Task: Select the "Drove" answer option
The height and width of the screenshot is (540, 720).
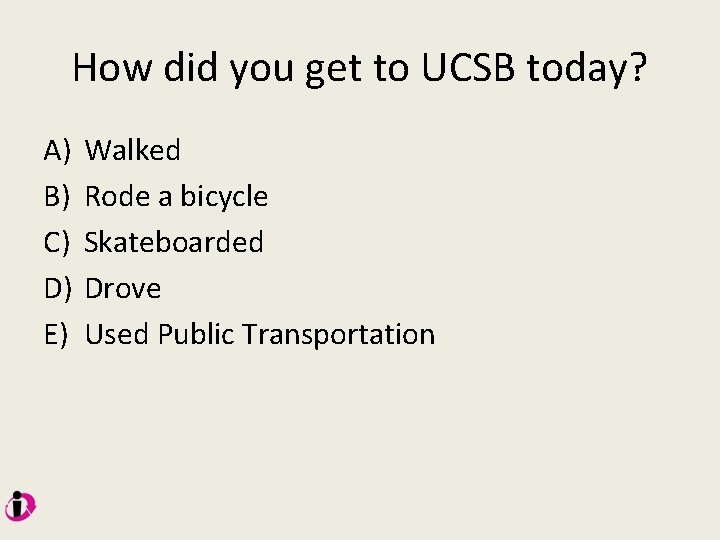Action: coord(122,289)
